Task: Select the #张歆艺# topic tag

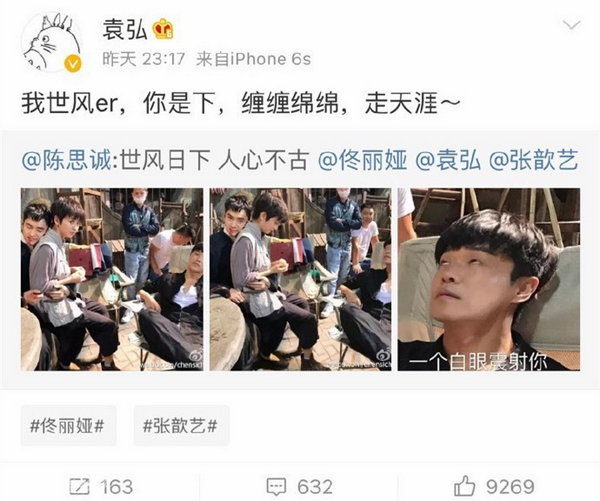Action: pyautogui.click(x=181, y=426)
